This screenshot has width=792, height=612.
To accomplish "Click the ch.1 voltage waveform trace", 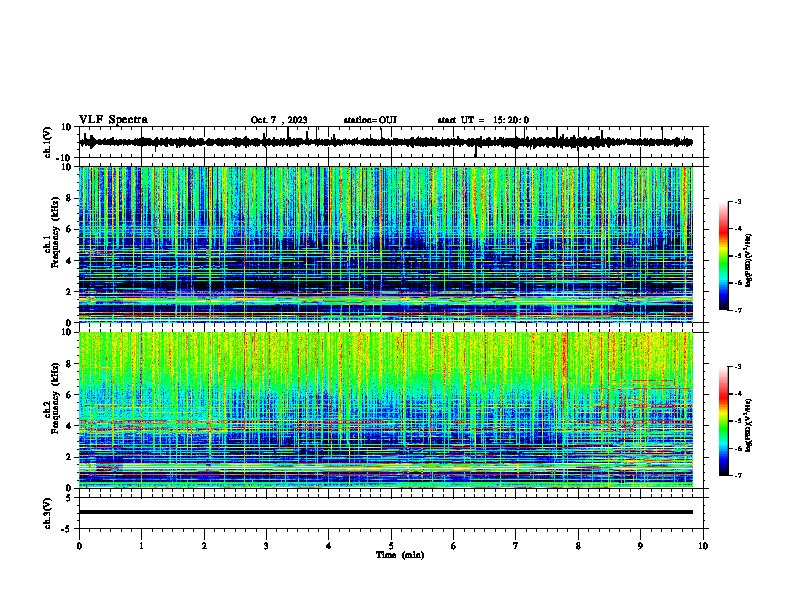I will click(x=385, y=142).
